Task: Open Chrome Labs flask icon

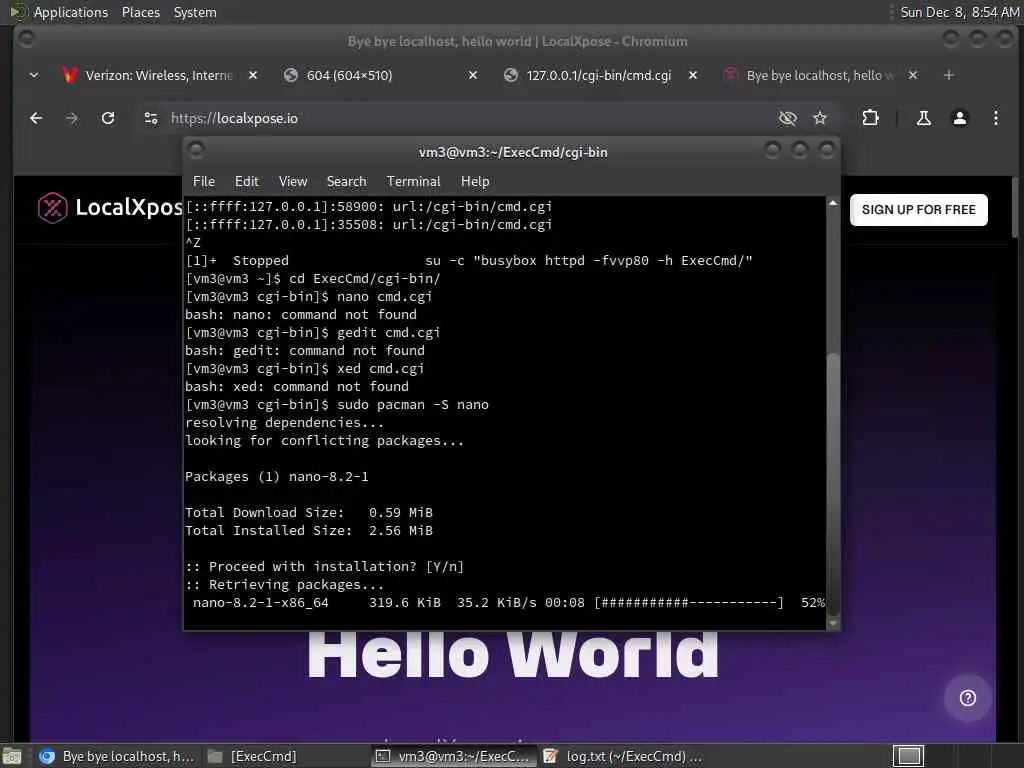Action: (923, 118)
